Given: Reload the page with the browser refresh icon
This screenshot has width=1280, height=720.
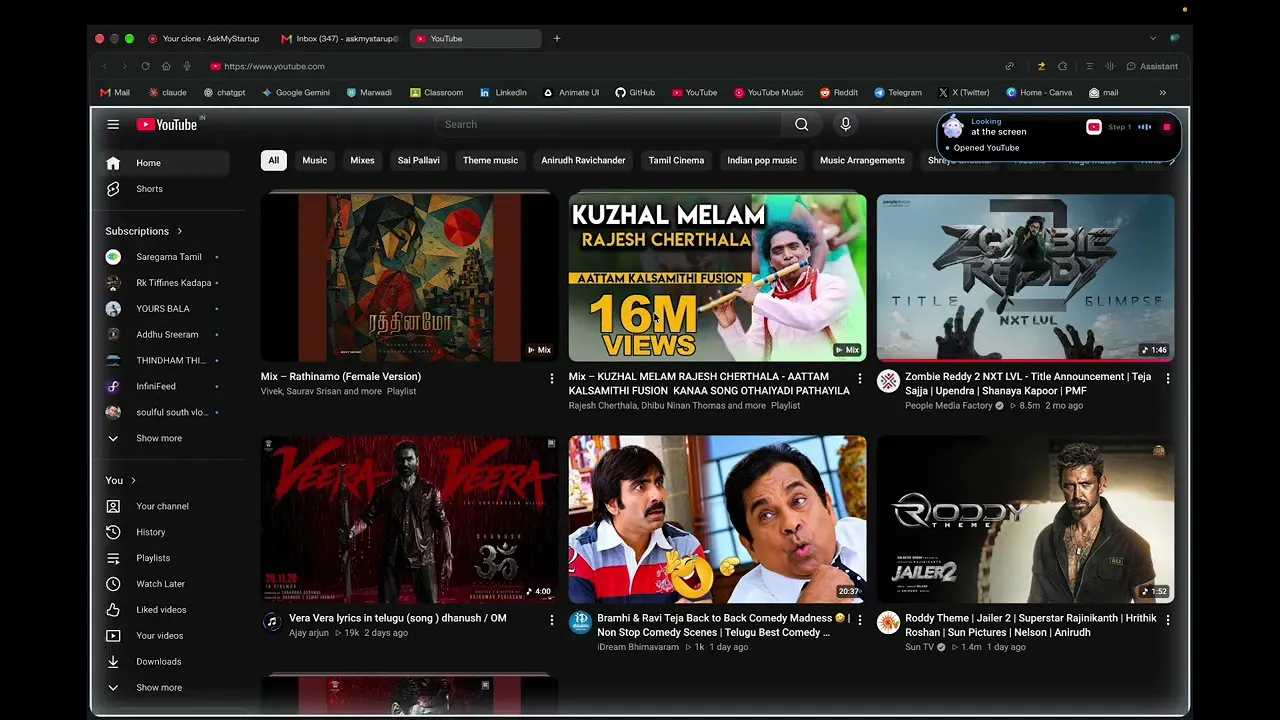Looking at the screenshot, I should tap(145, 66).
